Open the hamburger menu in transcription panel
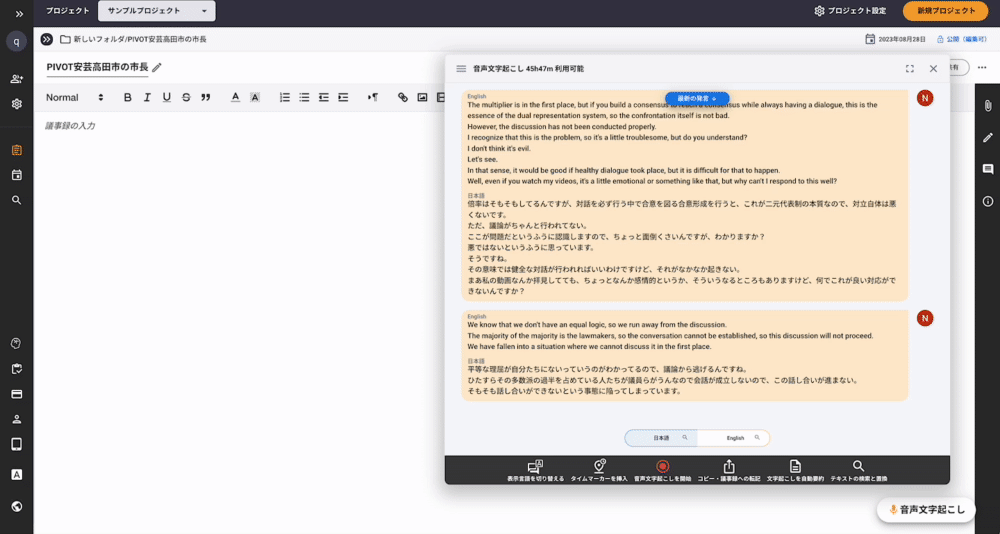The image size is (1000, 534). pyautogui.click(x=461, y=69)
